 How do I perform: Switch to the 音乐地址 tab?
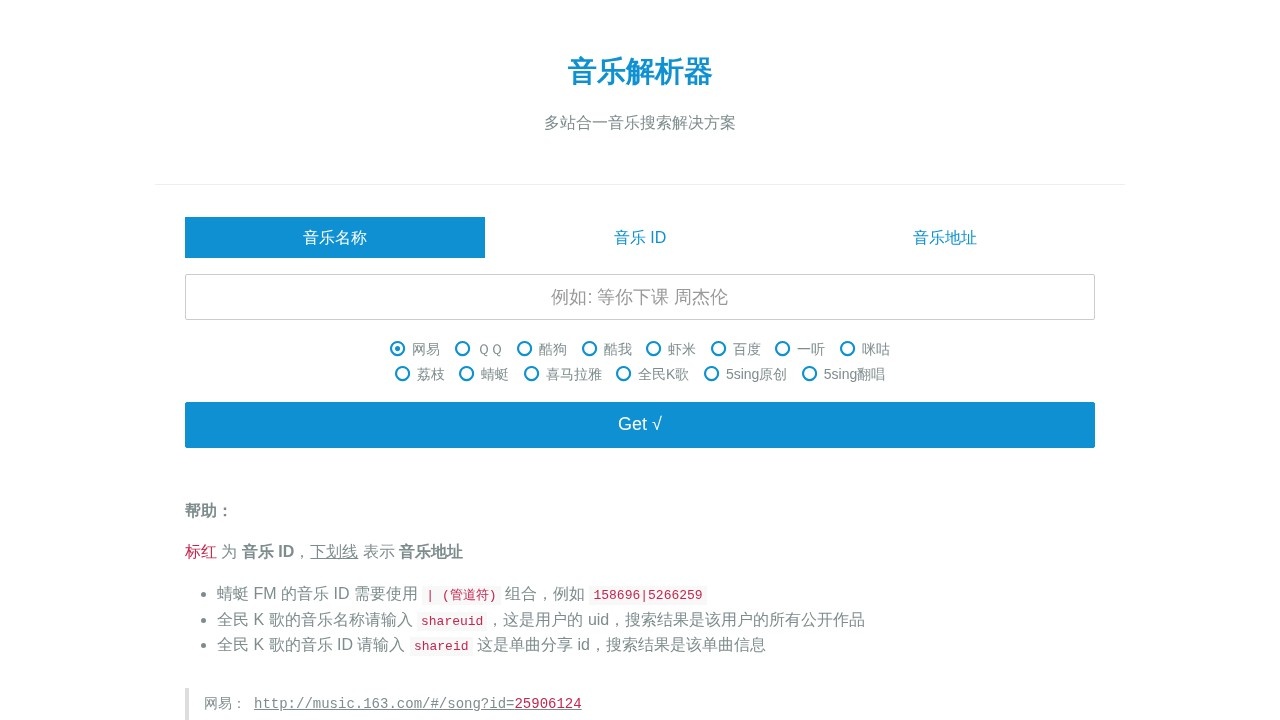click(x=944, y=237)
